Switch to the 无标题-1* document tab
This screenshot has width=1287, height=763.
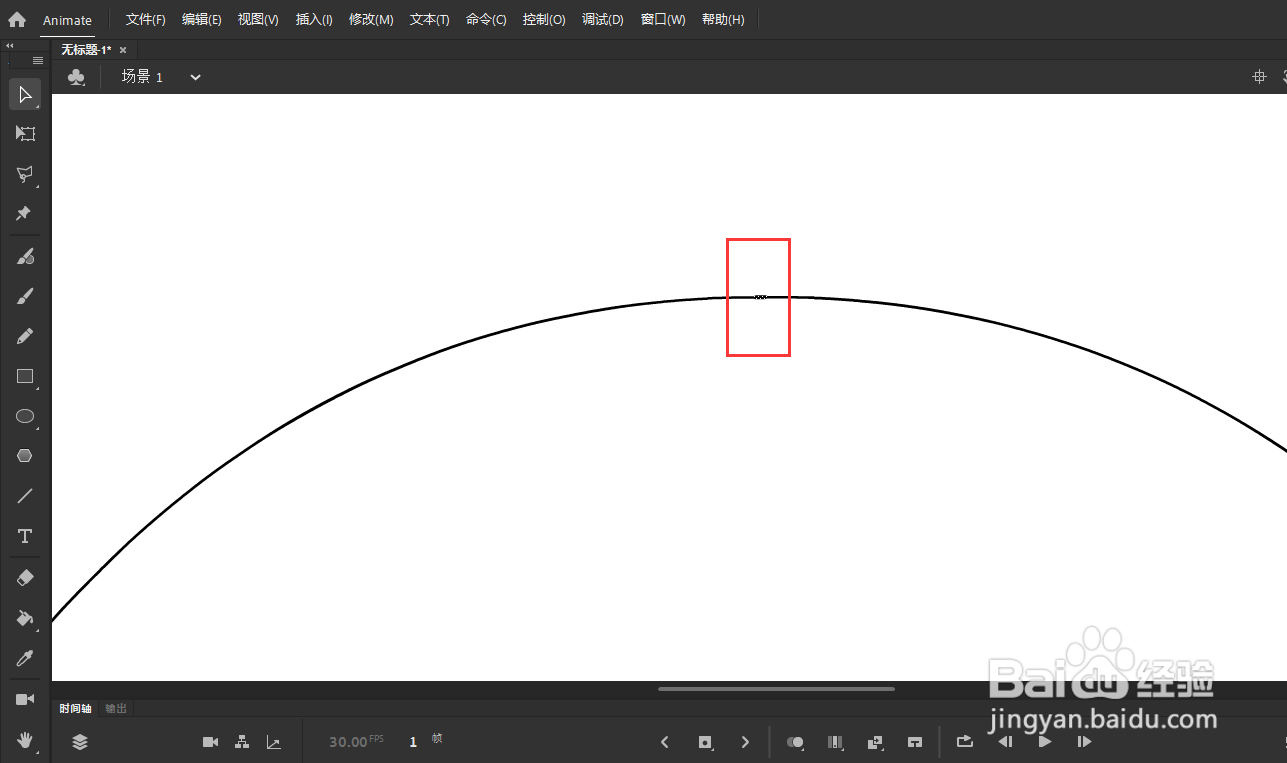86,49
